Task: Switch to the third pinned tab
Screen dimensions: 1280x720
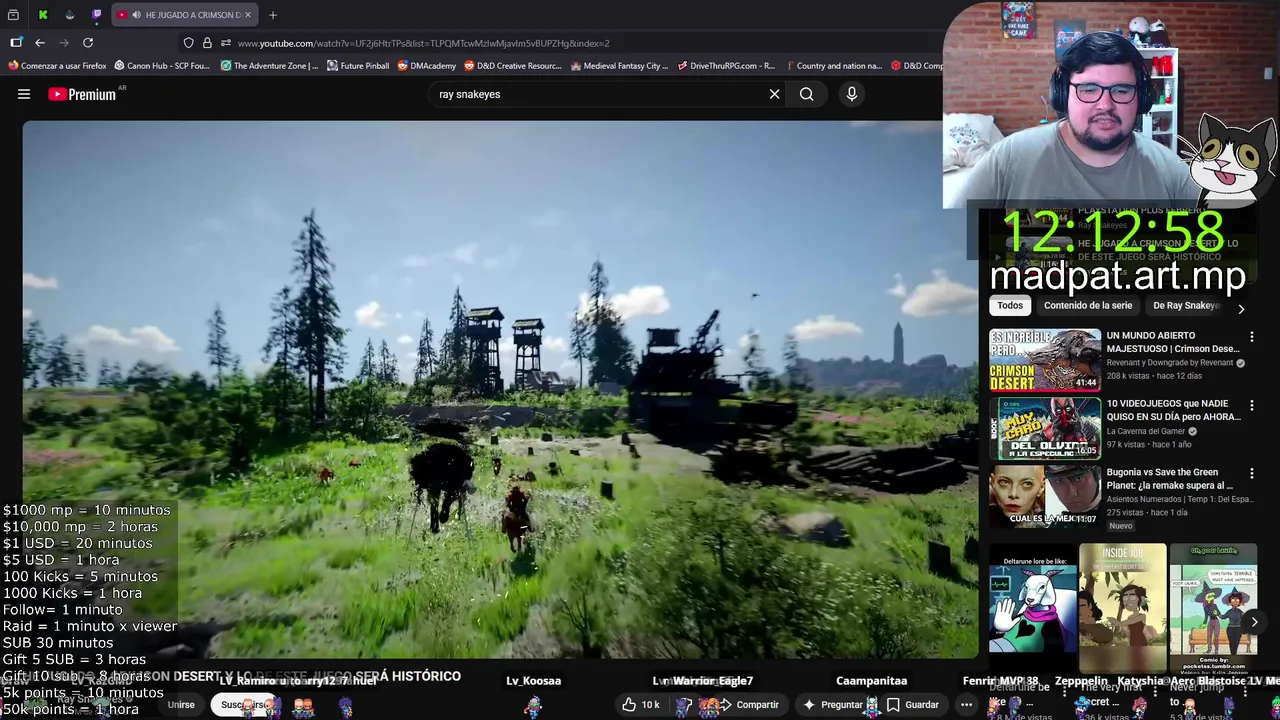Action: [70, 15]
